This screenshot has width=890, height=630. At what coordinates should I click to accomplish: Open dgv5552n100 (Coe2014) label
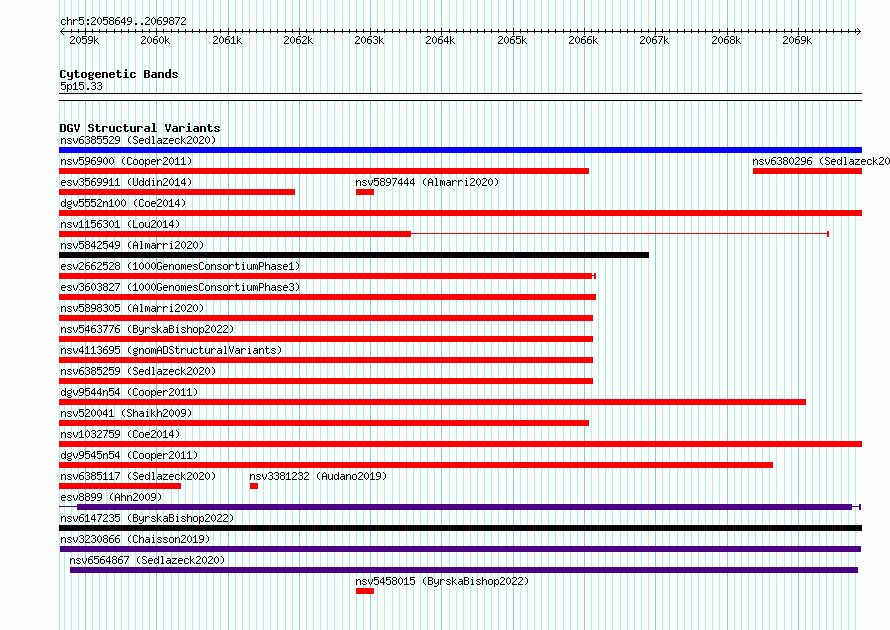(123, 203)
